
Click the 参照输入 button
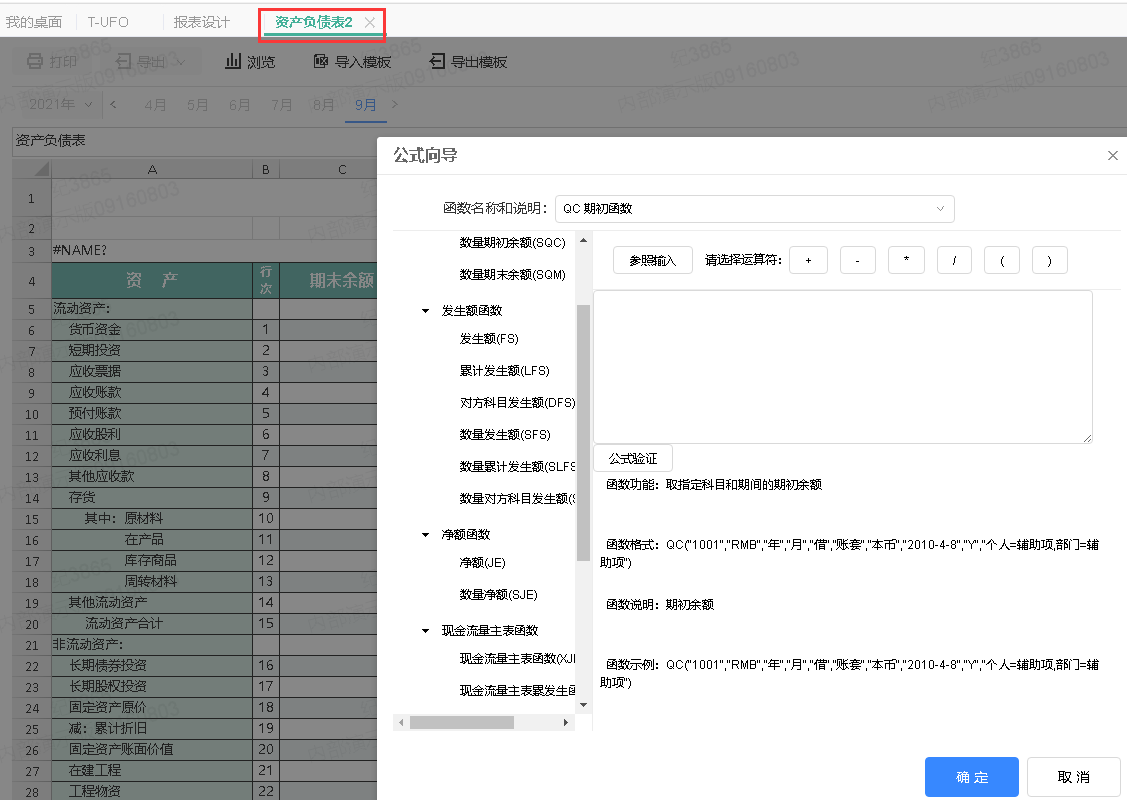[653, 260]
